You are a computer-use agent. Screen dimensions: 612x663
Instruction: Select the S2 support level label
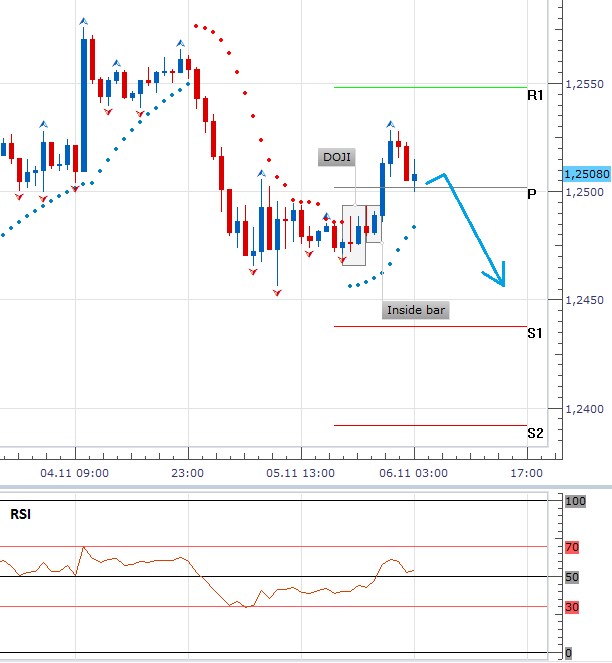[x=535, y=433]
